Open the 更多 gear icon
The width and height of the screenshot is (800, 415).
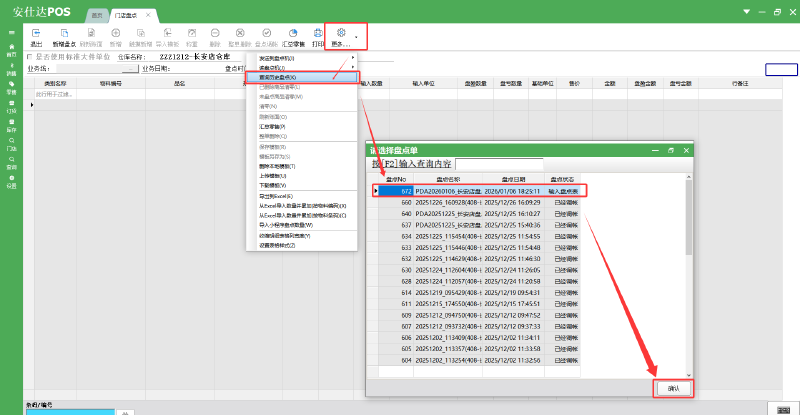point(341,33)
